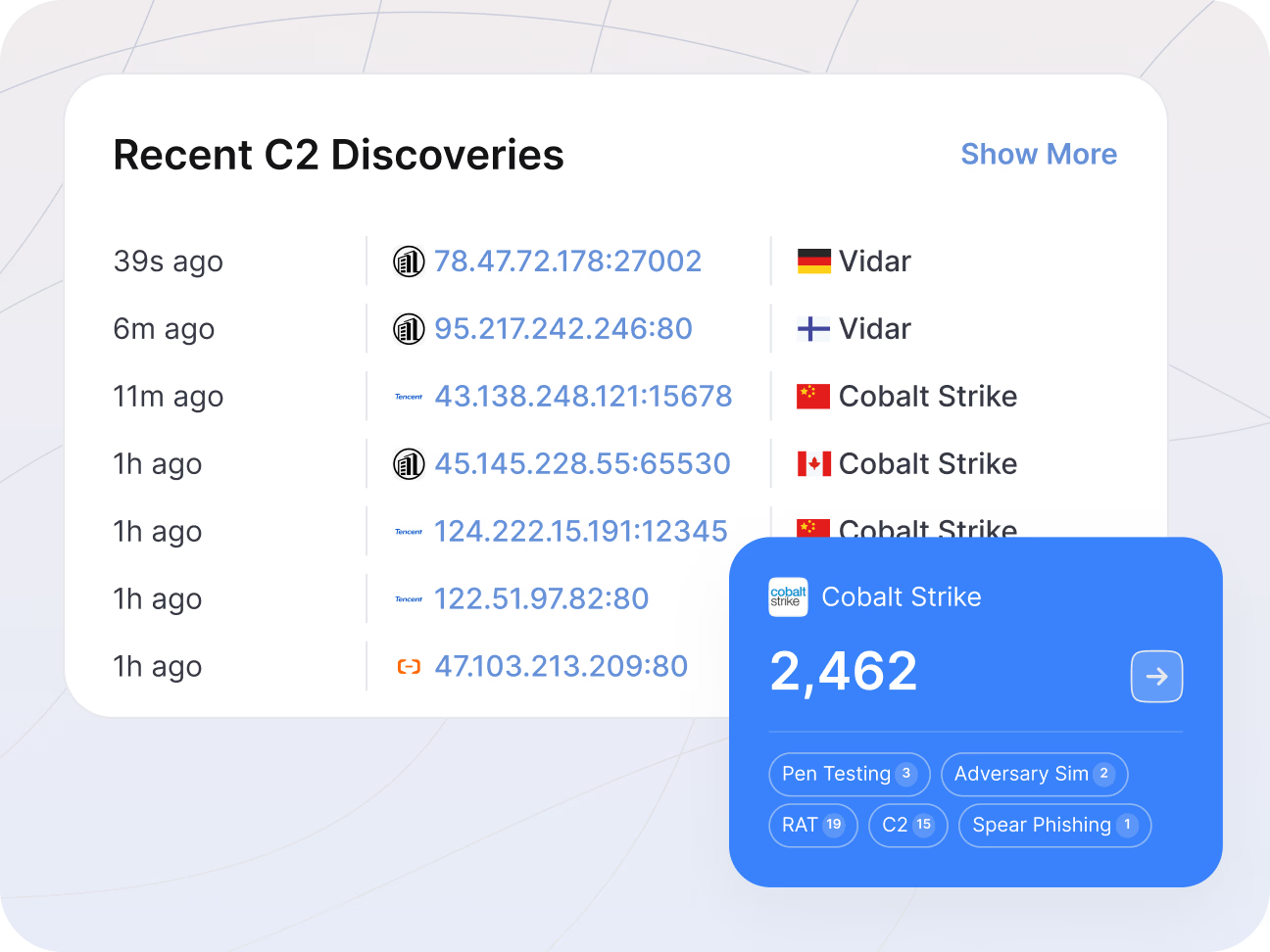Click the Vidar label in 6m ago row
Viewport: 1270px width, 952px height.
875,328
